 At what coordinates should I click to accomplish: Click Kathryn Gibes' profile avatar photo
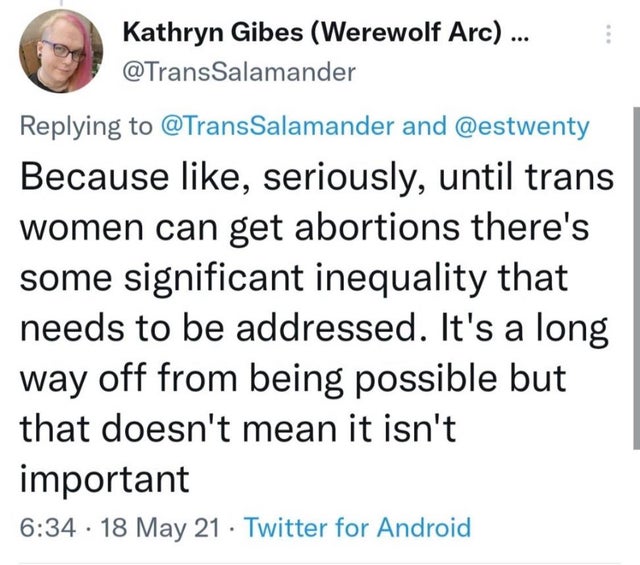(x=53, y=49)
